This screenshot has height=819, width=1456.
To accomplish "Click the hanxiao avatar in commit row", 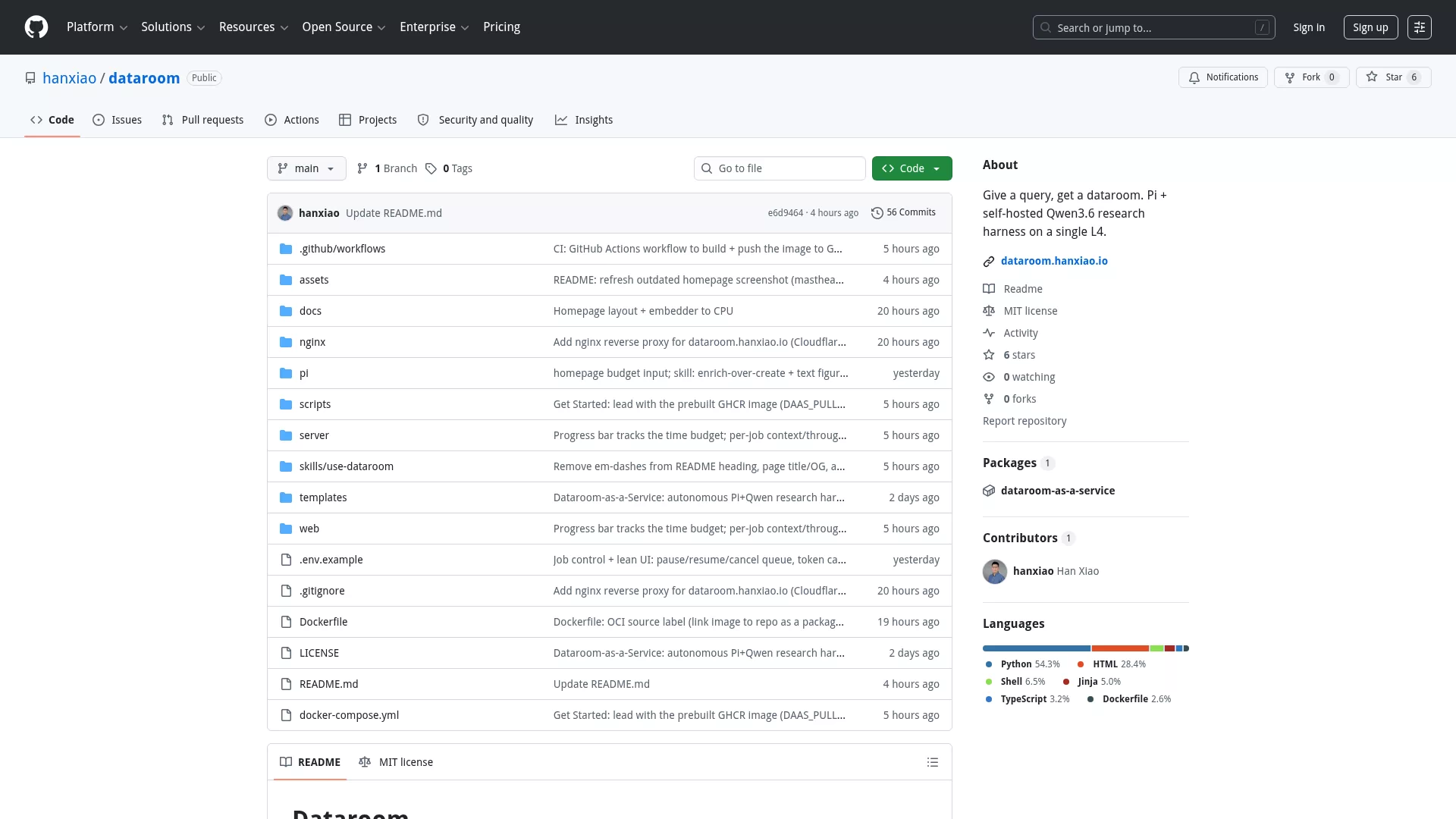I will [x=285, y=213].
